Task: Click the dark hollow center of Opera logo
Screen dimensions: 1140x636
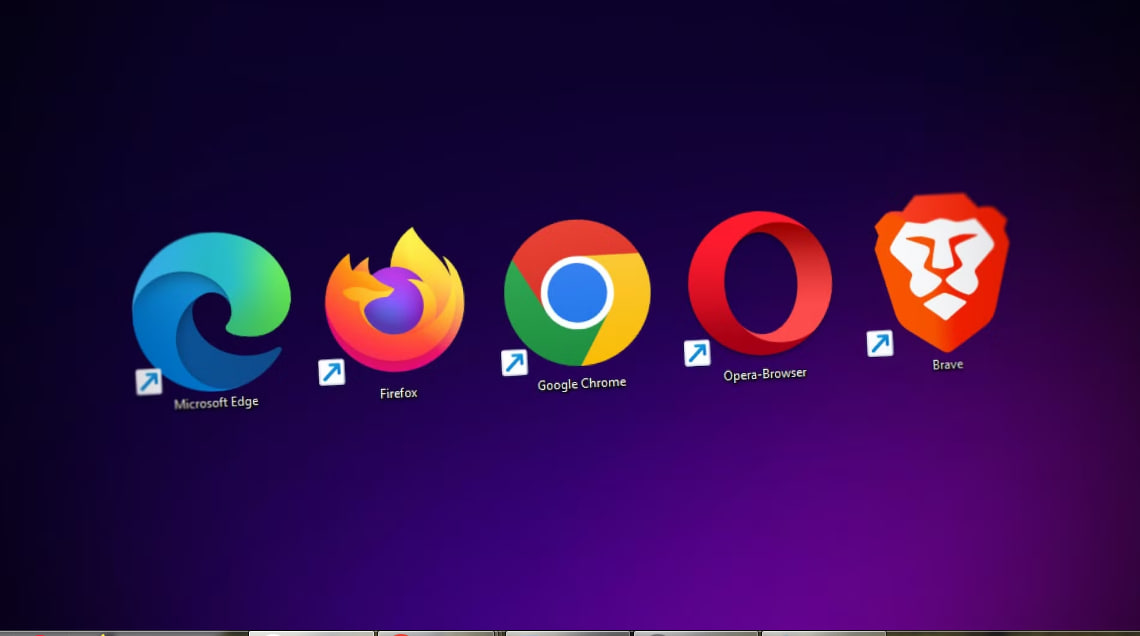Action: (759, 284)
